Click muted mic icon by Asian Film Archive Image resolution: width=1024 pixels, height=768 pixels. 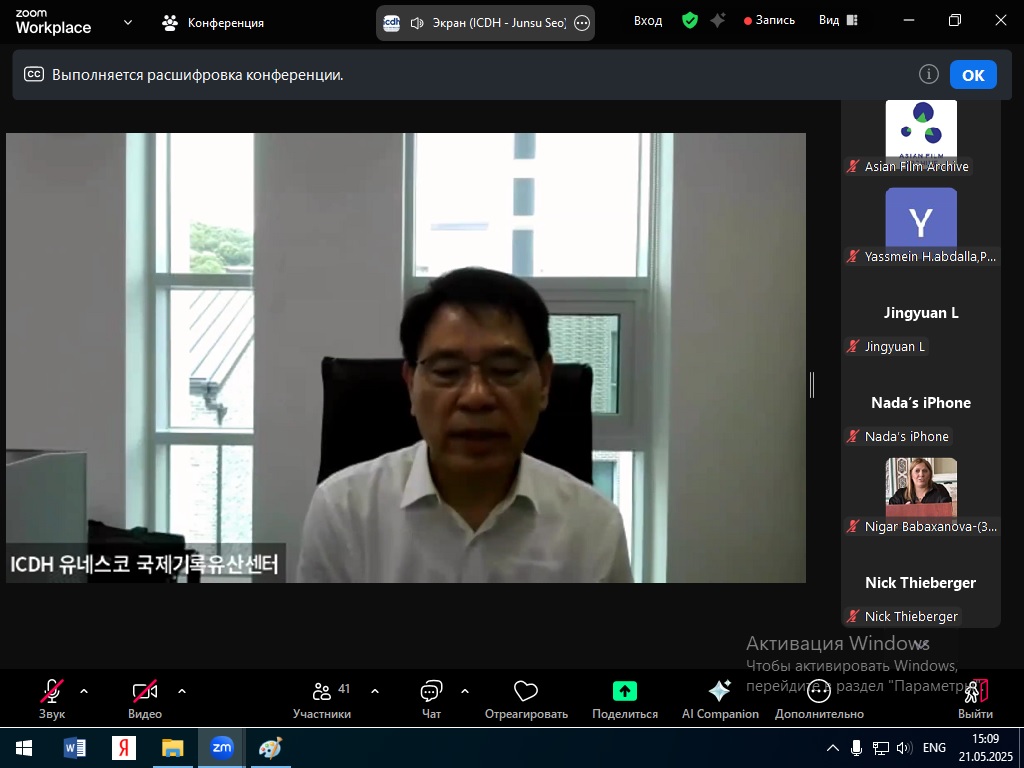[852, 167]
